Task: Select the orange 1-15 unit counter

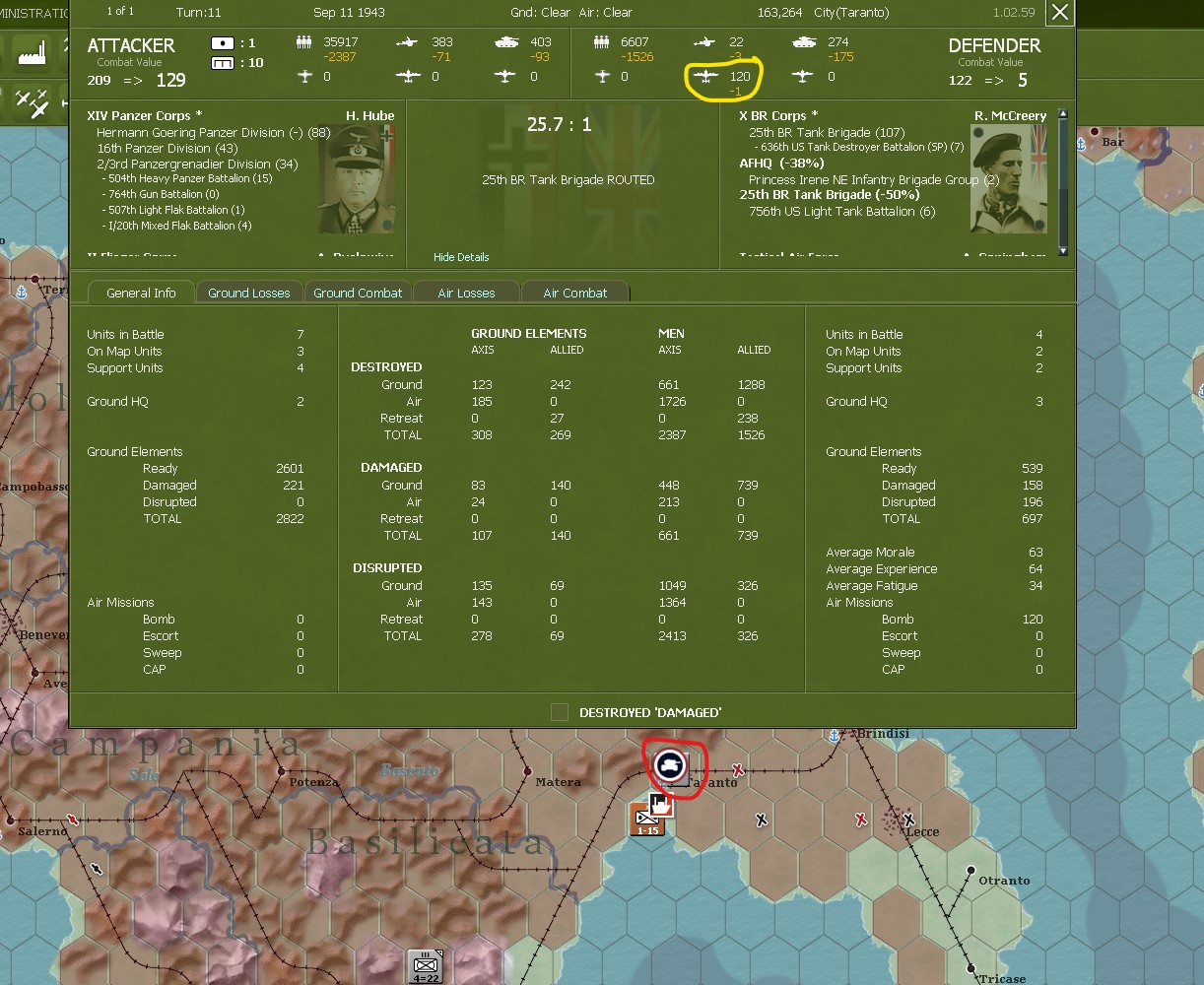Action: click(x=647, y=820)
